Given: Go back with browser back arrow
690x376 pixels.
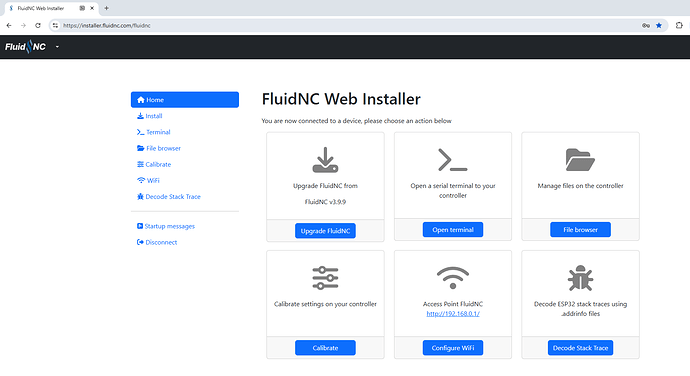Looking at the screenshot, I should point(9,26).
